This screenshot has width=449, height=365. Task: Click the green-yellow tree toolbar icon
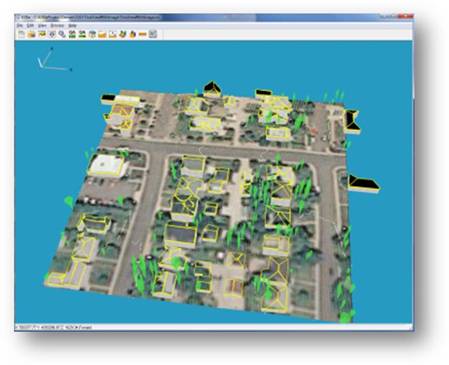tap(123, 34)
